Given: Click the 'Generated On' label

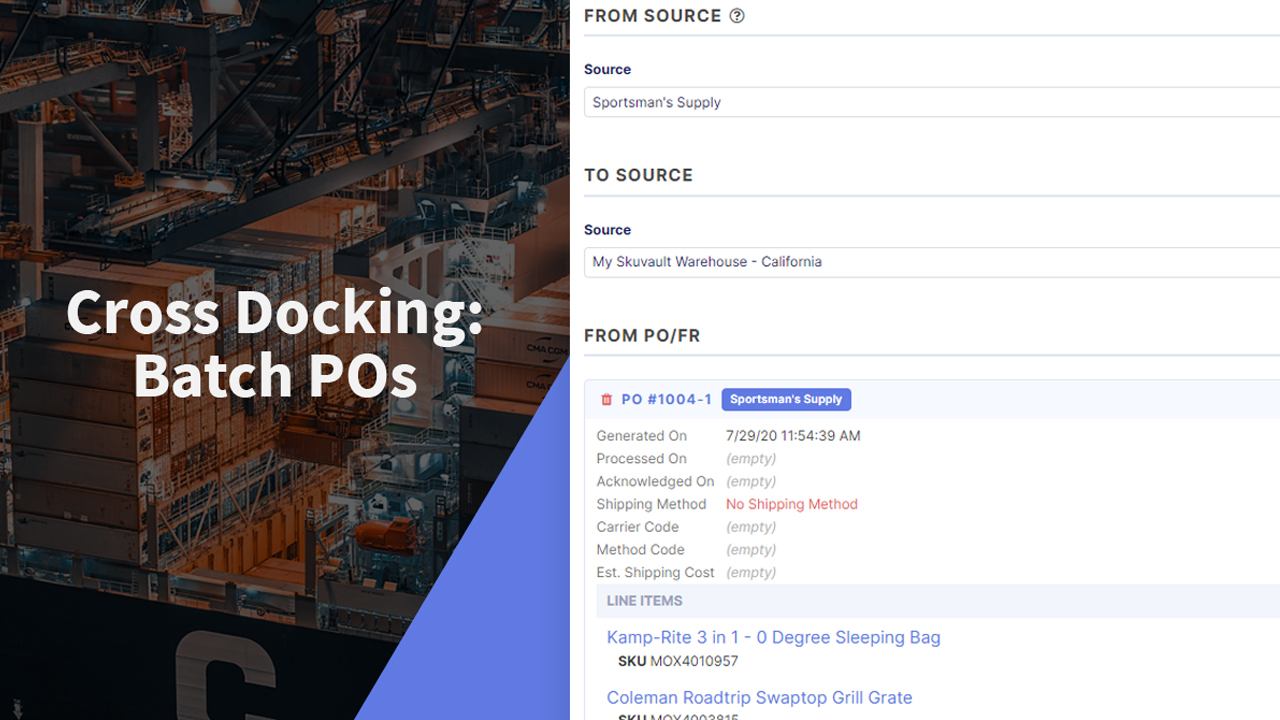Looking at the screenshot, I should 641,436.
